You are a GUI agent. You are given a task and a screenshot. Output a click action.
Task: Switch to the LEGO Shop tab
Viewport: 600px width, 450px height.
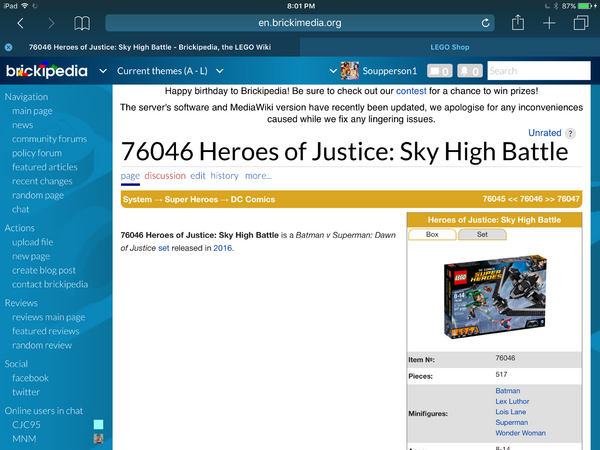450,47
